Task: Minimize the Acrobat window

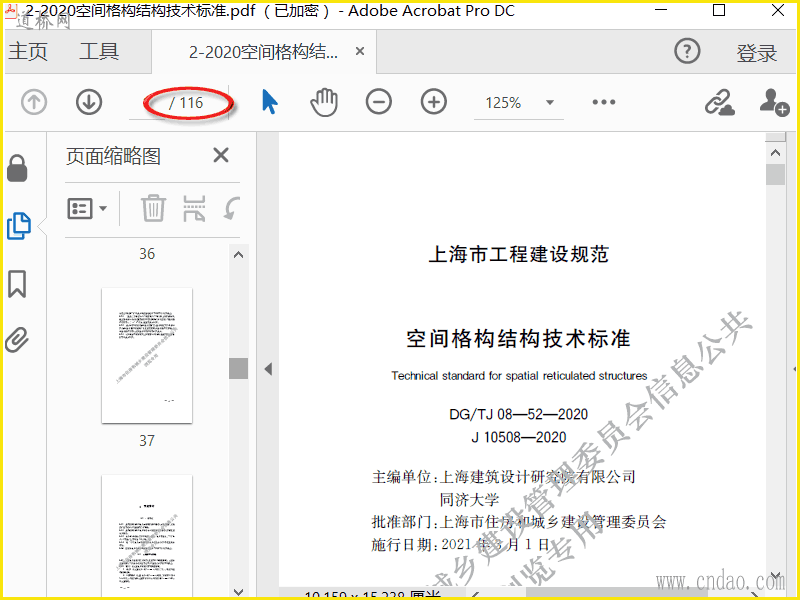Action: (661, 10)
